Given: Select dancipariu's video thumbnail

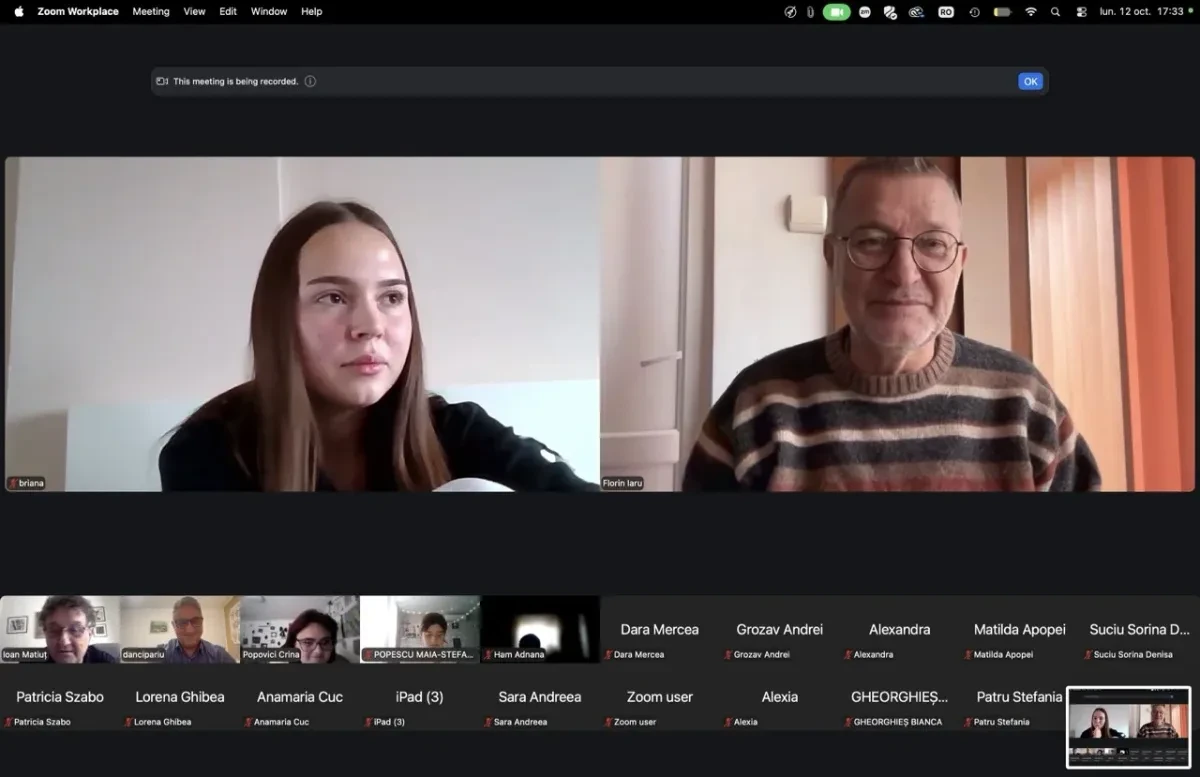Looking at the screenshot, I should tap(180, 630).
